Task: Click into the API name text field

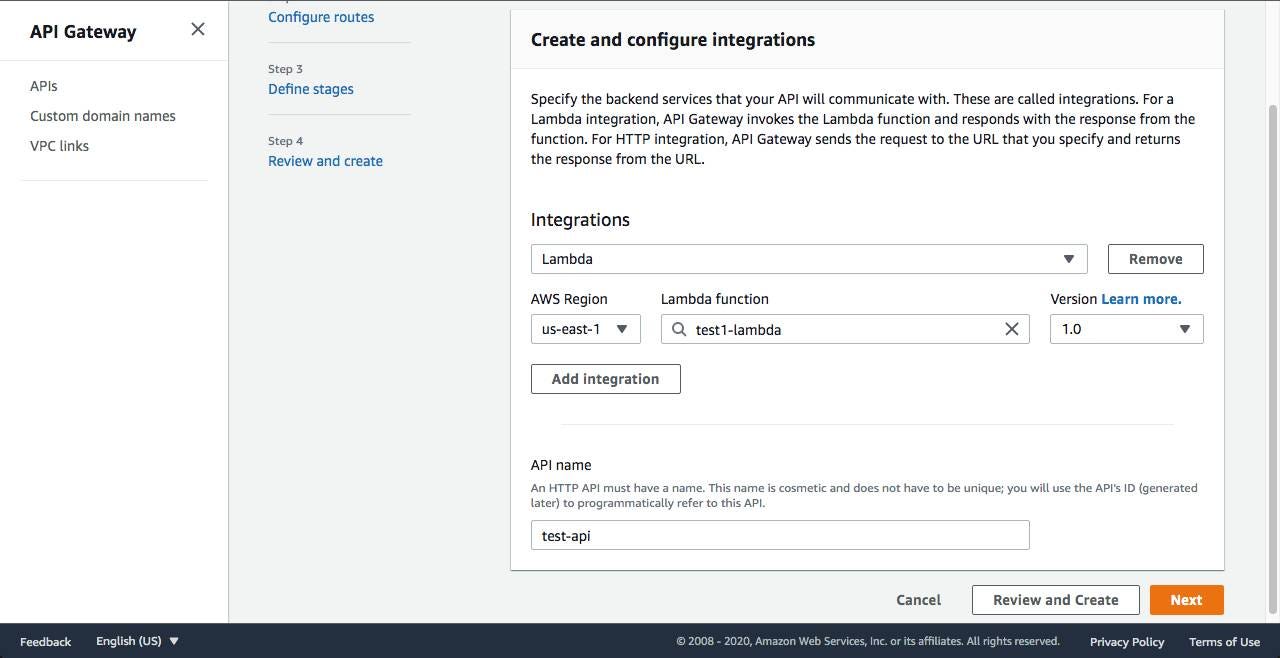Action: click(x=780, y=535)
